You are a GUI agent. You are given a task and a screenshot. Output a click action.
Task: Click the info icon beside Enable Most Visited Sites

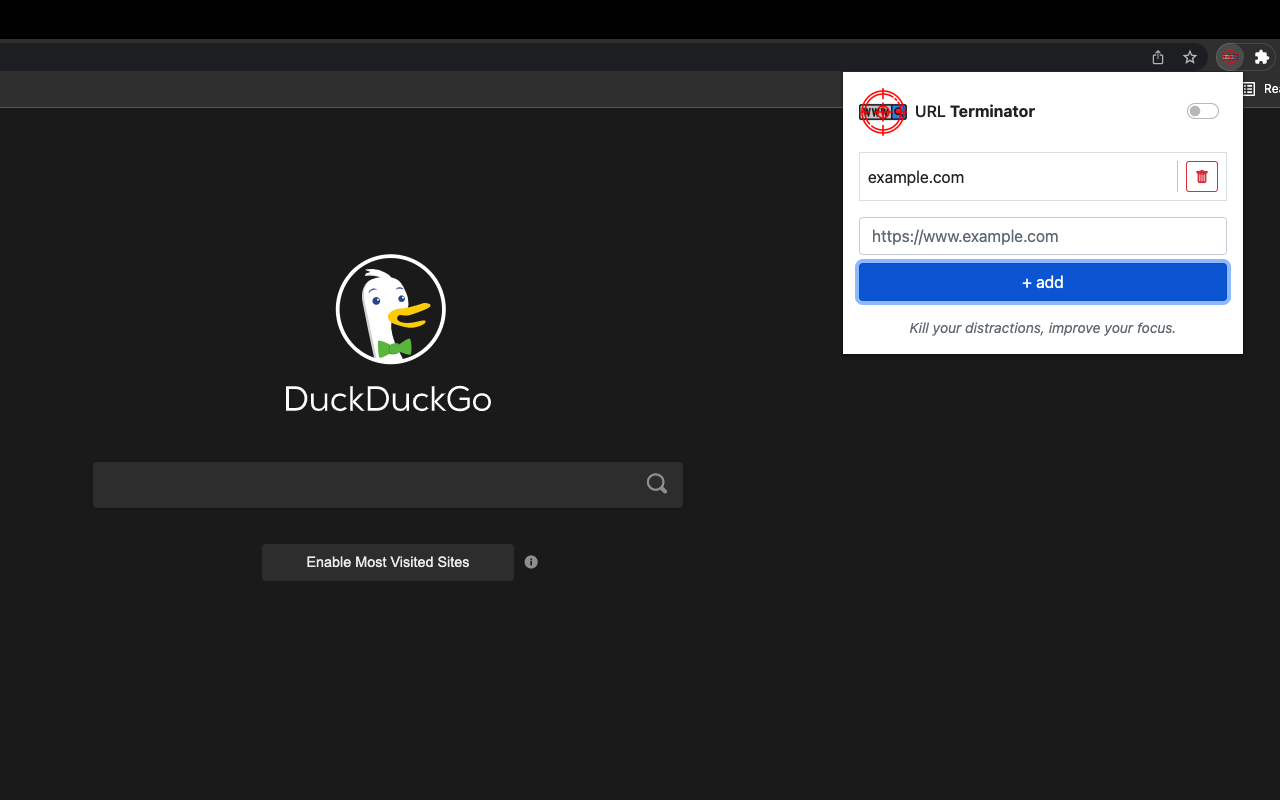point(531,562)
